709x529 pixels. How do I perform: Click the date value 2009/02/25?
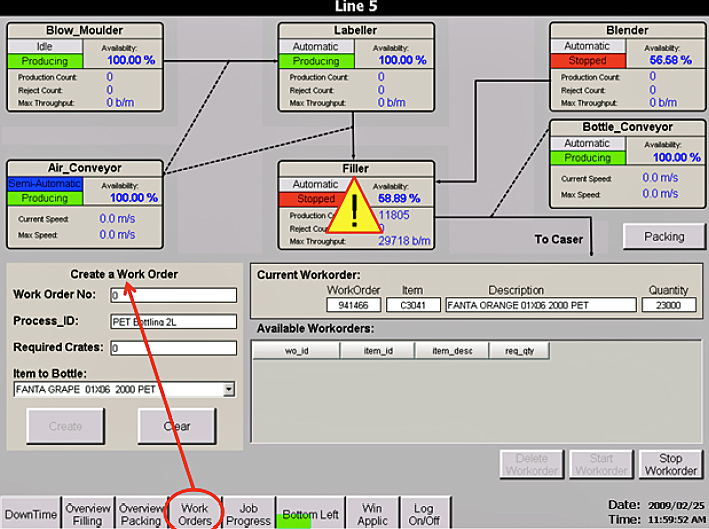pyautogui.click(x=676, y=505)
